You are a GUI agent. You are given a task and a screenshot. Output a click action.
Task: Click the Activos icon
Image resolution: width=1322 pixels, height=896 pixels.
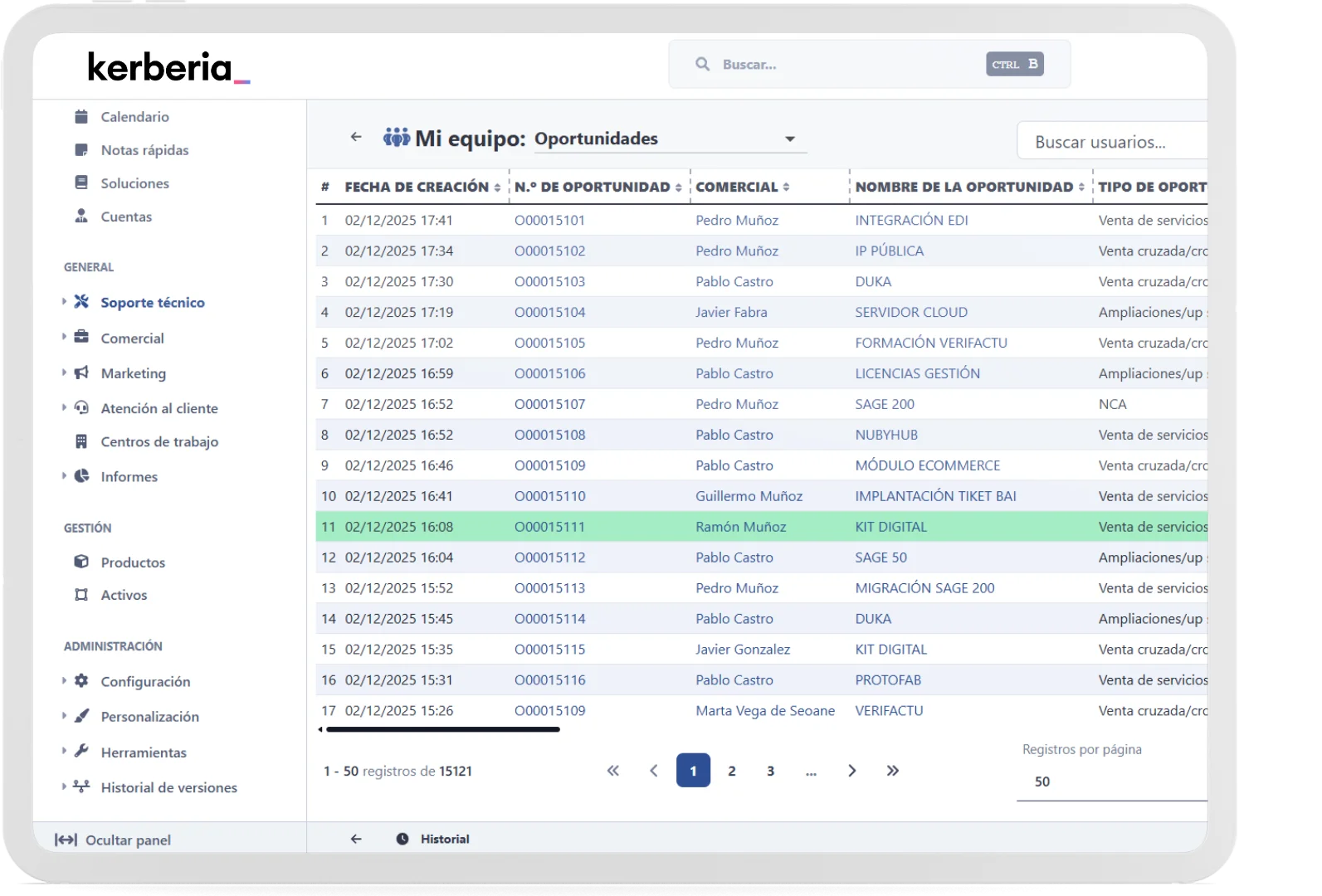click(81, 595)
